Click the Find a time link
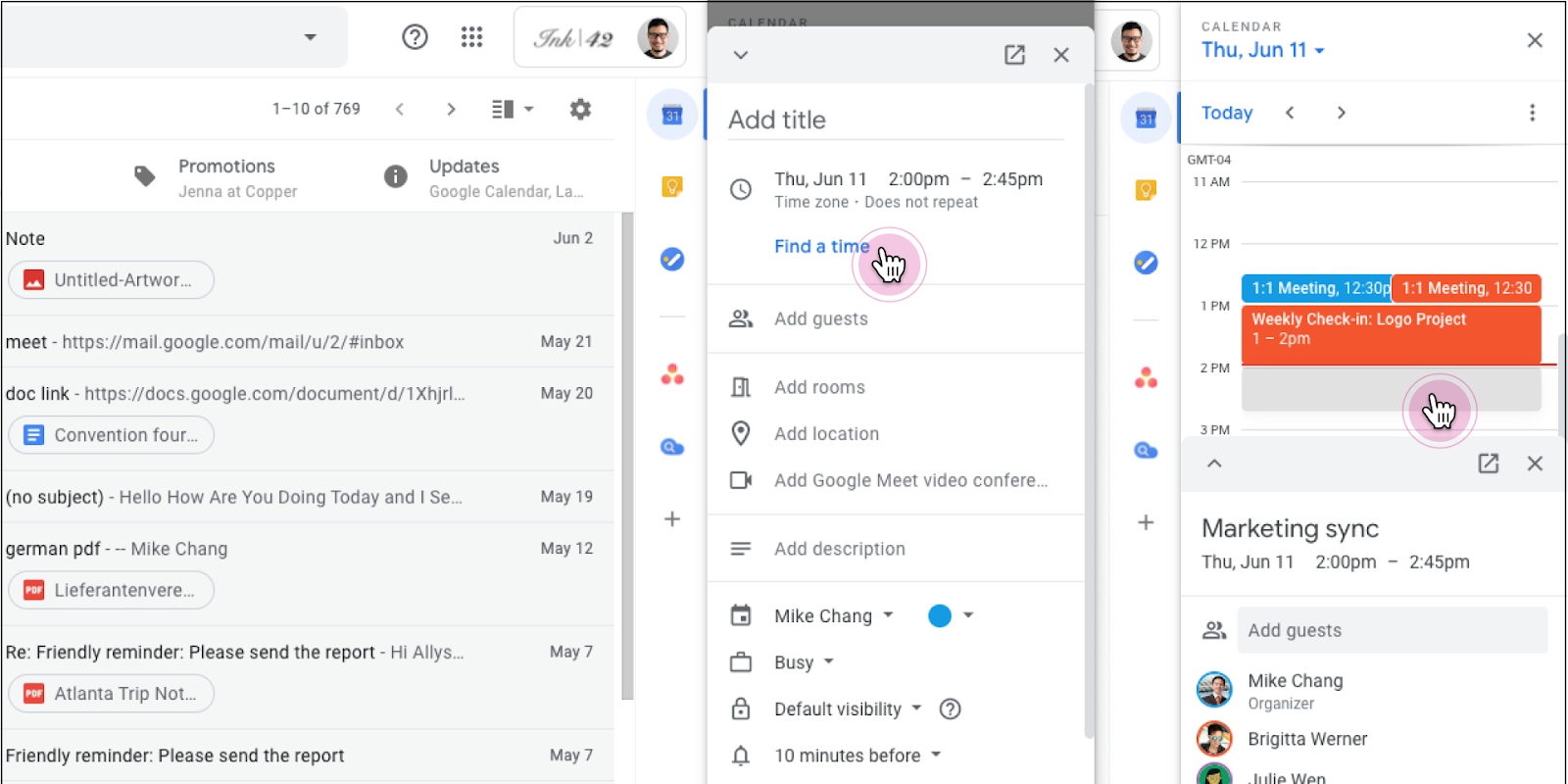 pos(821,247)
